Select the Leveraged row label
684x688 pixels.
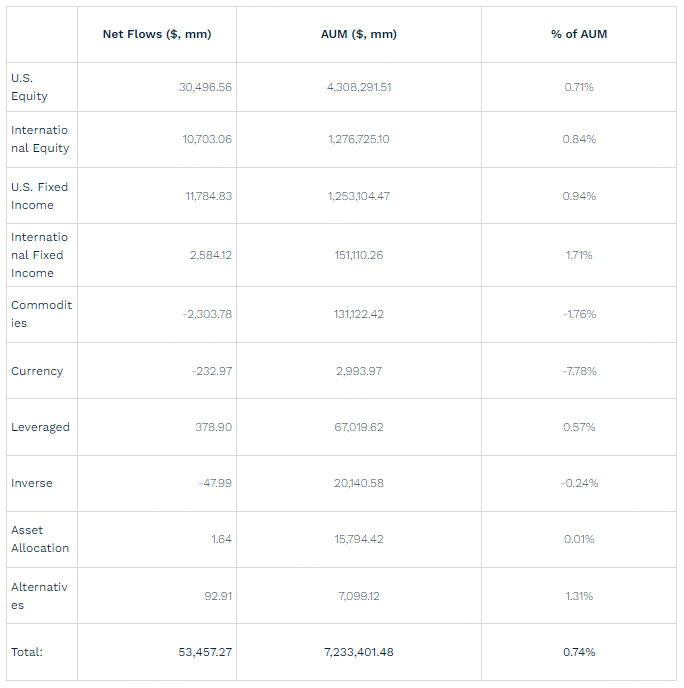tap(40, 427)
